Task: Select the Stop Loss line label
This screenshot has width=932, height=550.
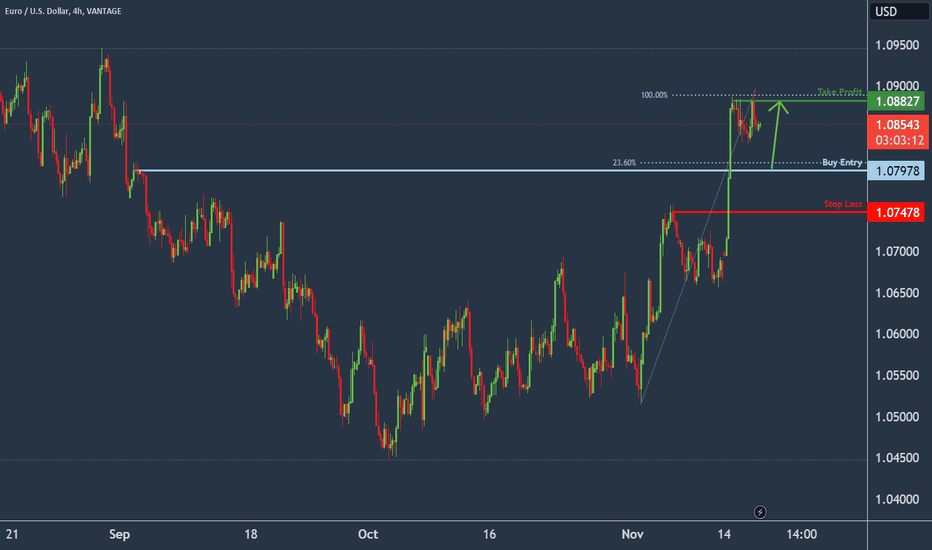Action: pos(843,204)
